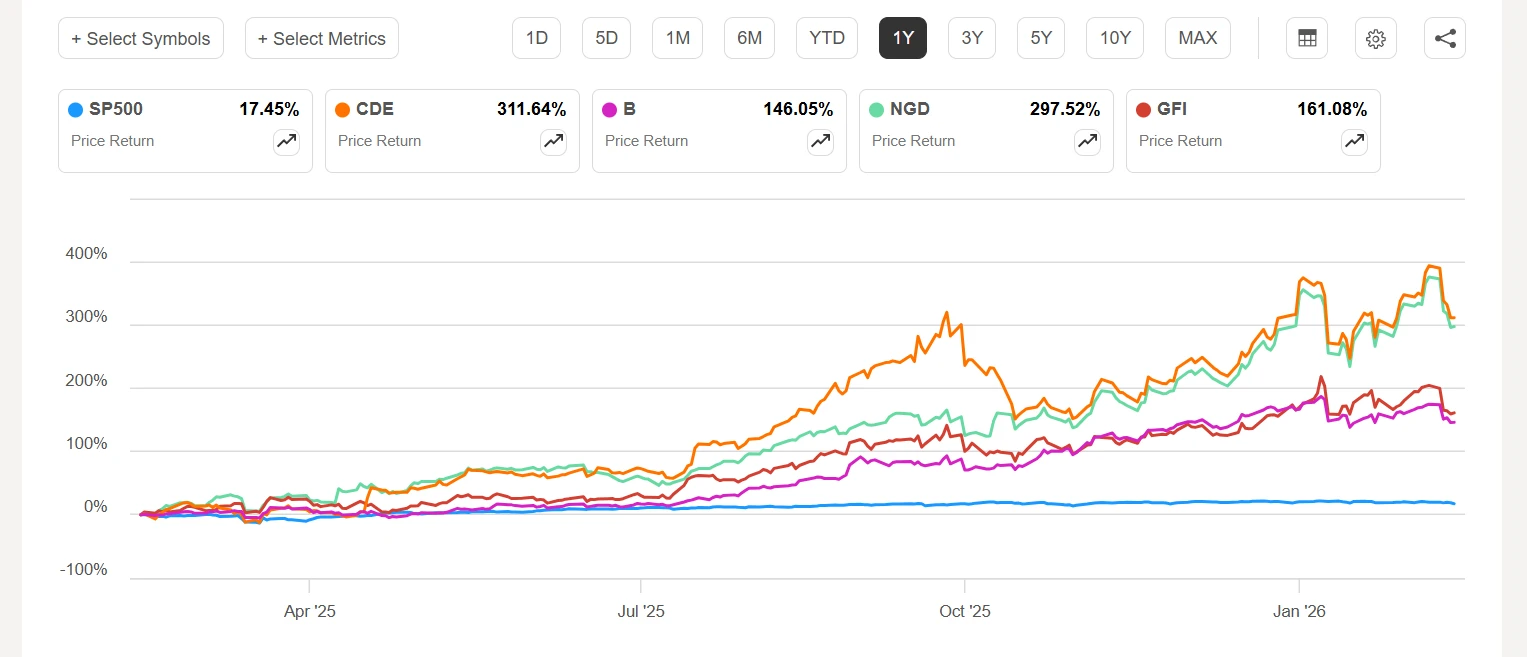Open the table data view icon
The height and width of the screenshot is (657, 1527).
(1306, 38)
